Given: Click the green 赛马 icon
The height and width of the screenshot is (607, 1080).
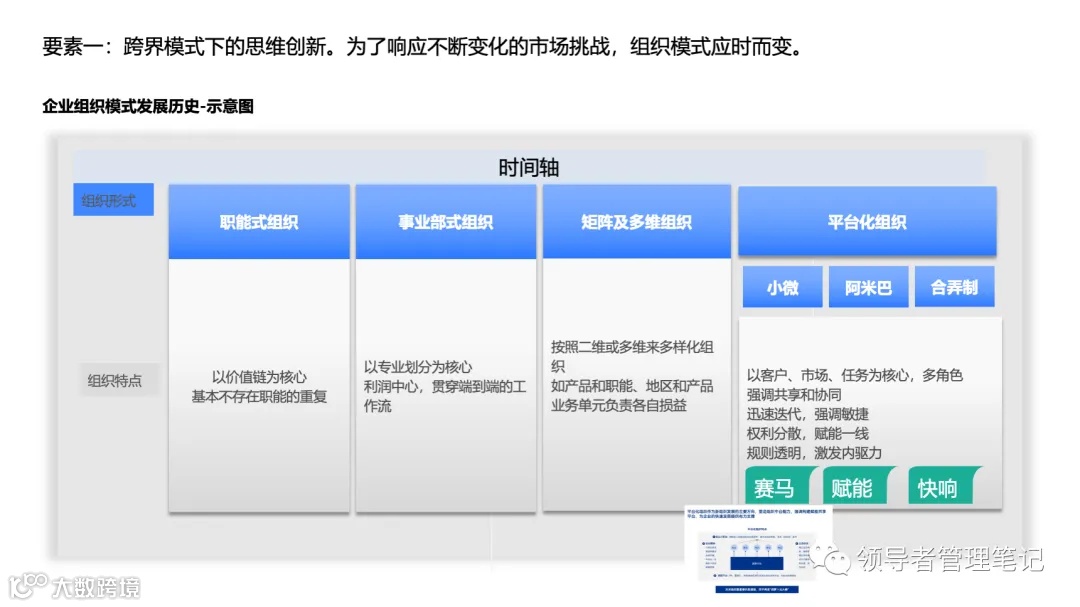Looking at the screenshot, I should click(x=779, y=489).
